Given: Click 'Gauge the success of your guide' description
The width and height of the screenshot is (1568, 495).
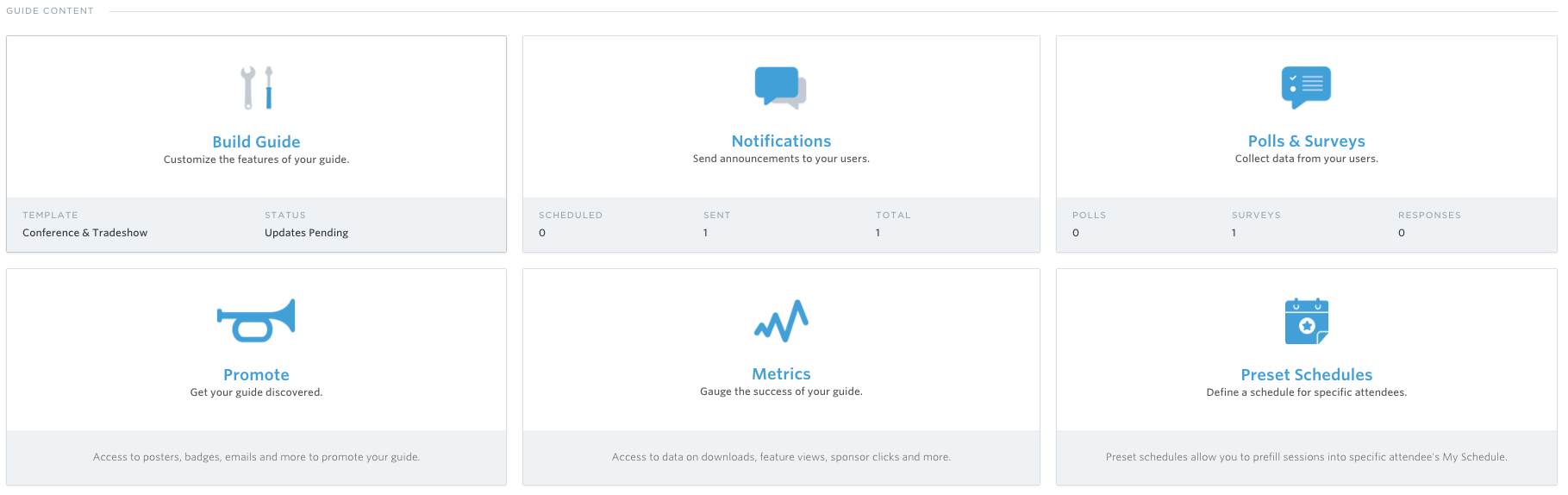Looking at the screenshot, I should point(781,392).
